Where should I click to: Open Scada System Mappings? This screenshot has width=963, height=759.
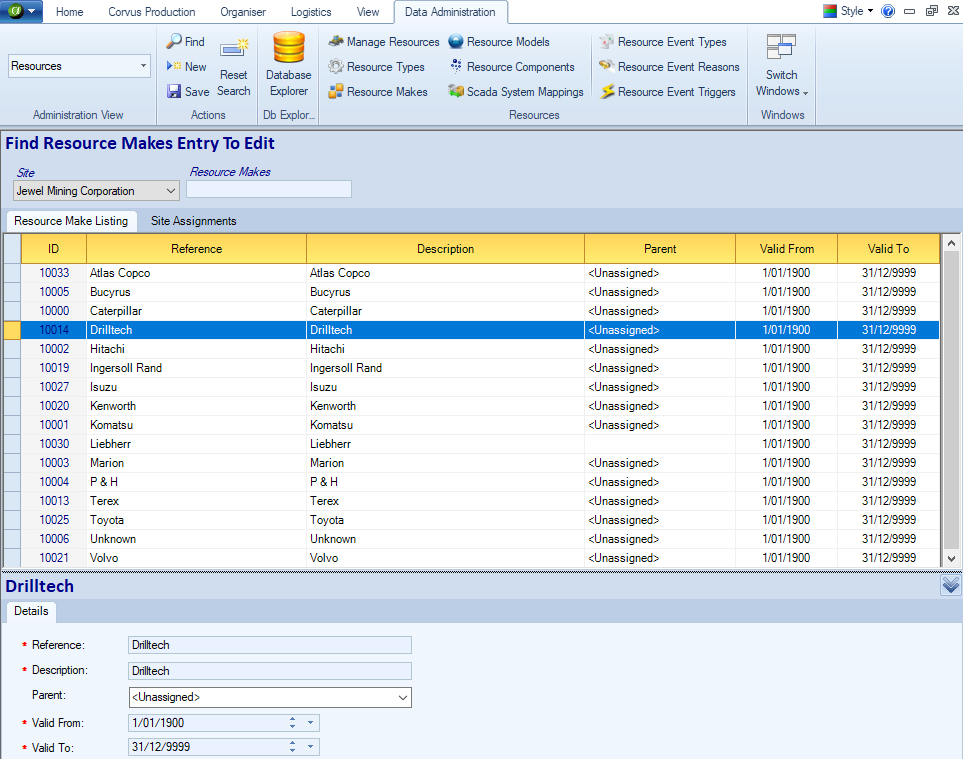click(516, 91)
